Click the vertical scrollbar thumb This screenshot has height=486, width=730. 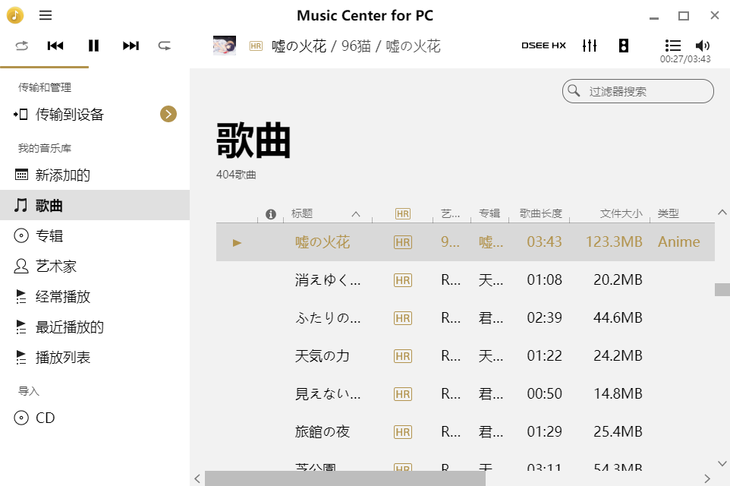(x=722, y=290)
